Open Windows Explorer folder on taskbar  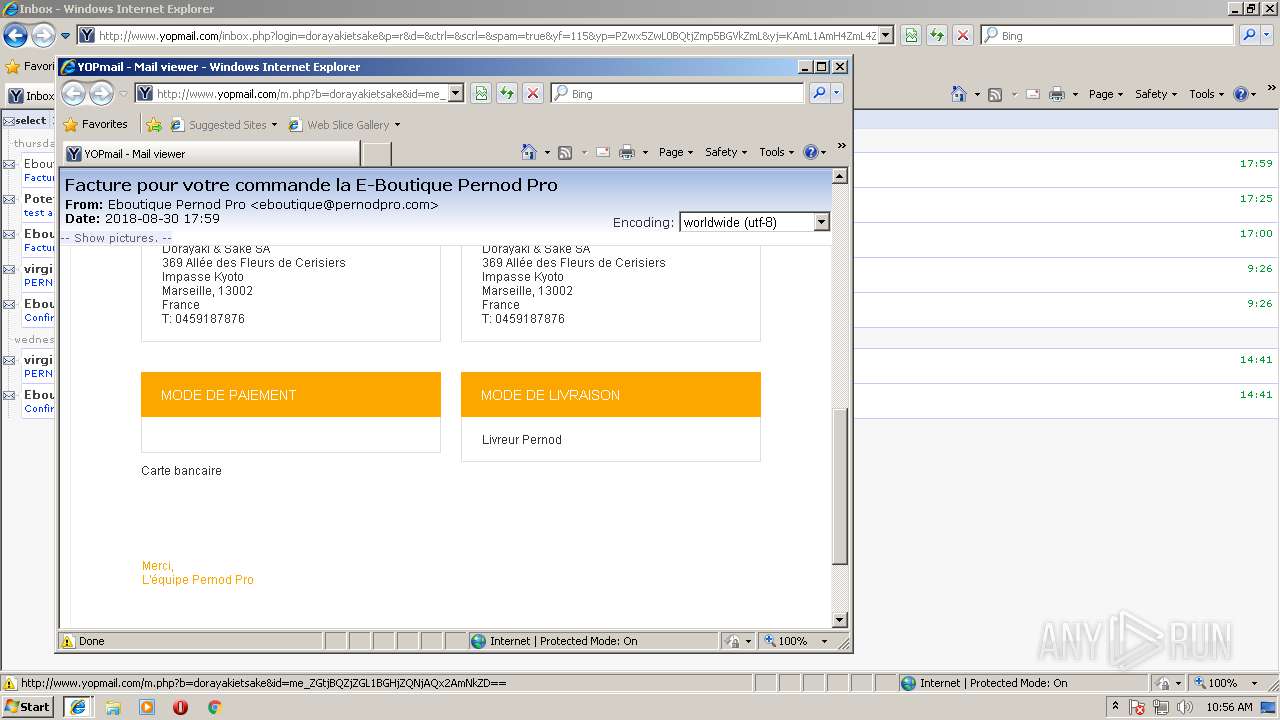coord(113,707)
